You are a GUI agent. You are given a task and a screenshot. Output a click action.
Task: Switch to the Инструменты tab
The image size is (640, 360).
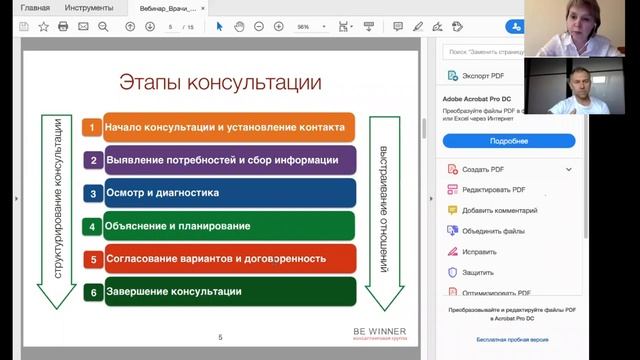pyautogui.click(x=89, y=8)
